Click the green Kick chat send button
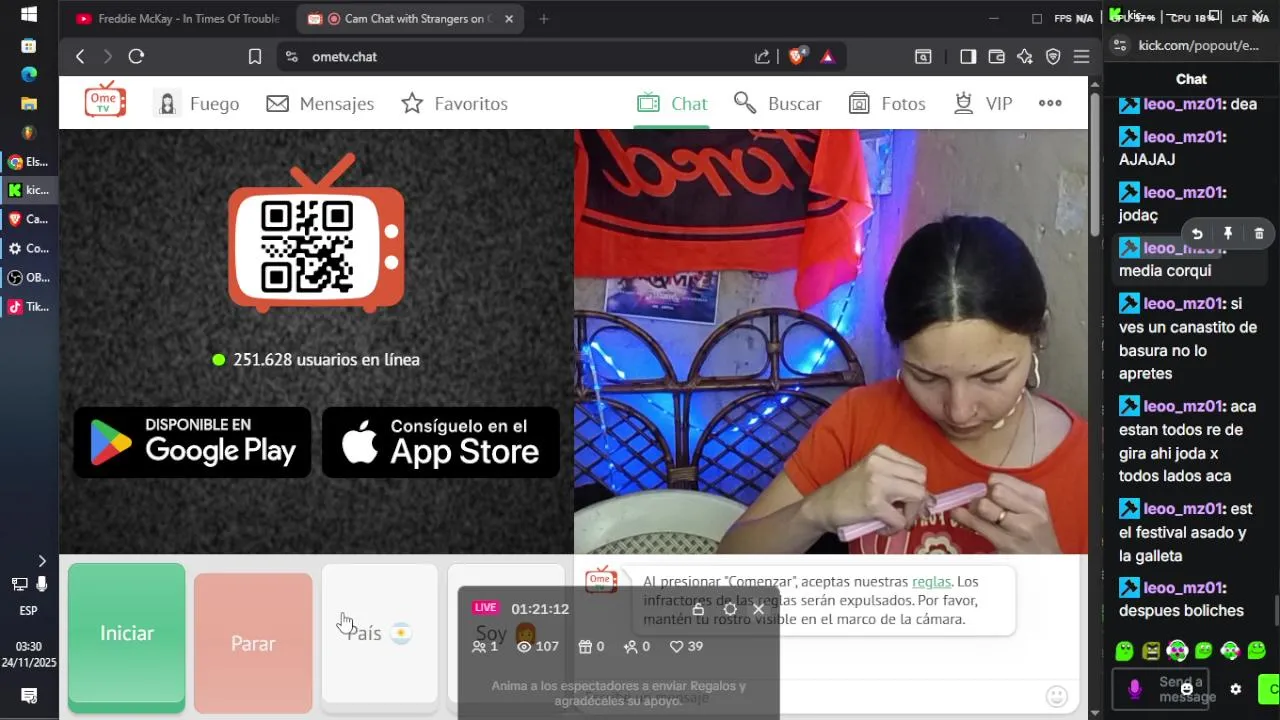This screenshot has width=1280, height=720. pyautogui.click(x=1269, y=688)
